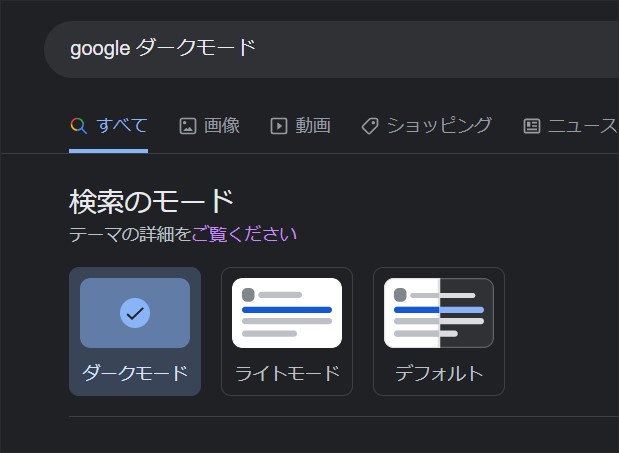619x453 pixels.
Task: Click the newspaper icon for ニュース
Action: pos(532,126)
